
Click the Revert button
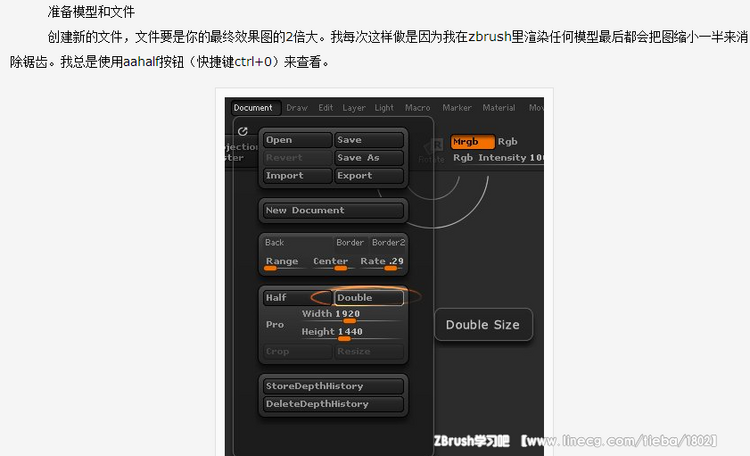pos(297,157)
